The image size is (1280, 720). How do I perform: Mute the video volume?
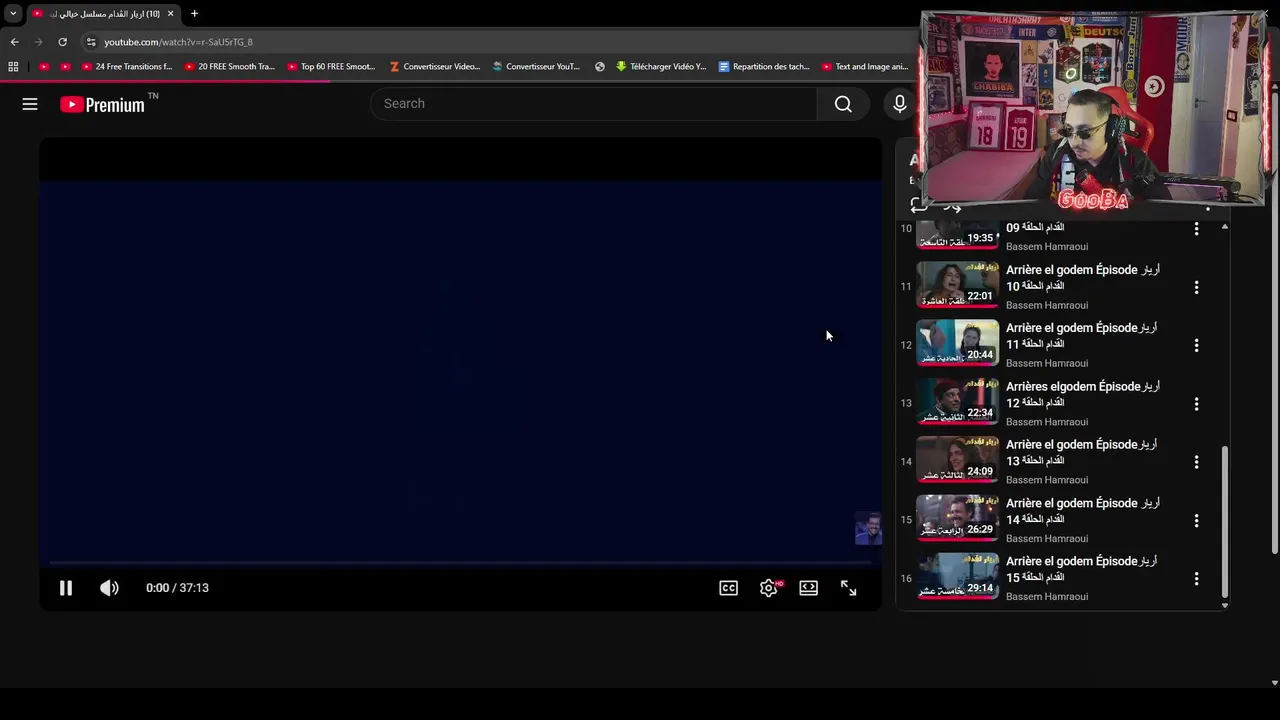pyautogui.click(x=109, y=588)
